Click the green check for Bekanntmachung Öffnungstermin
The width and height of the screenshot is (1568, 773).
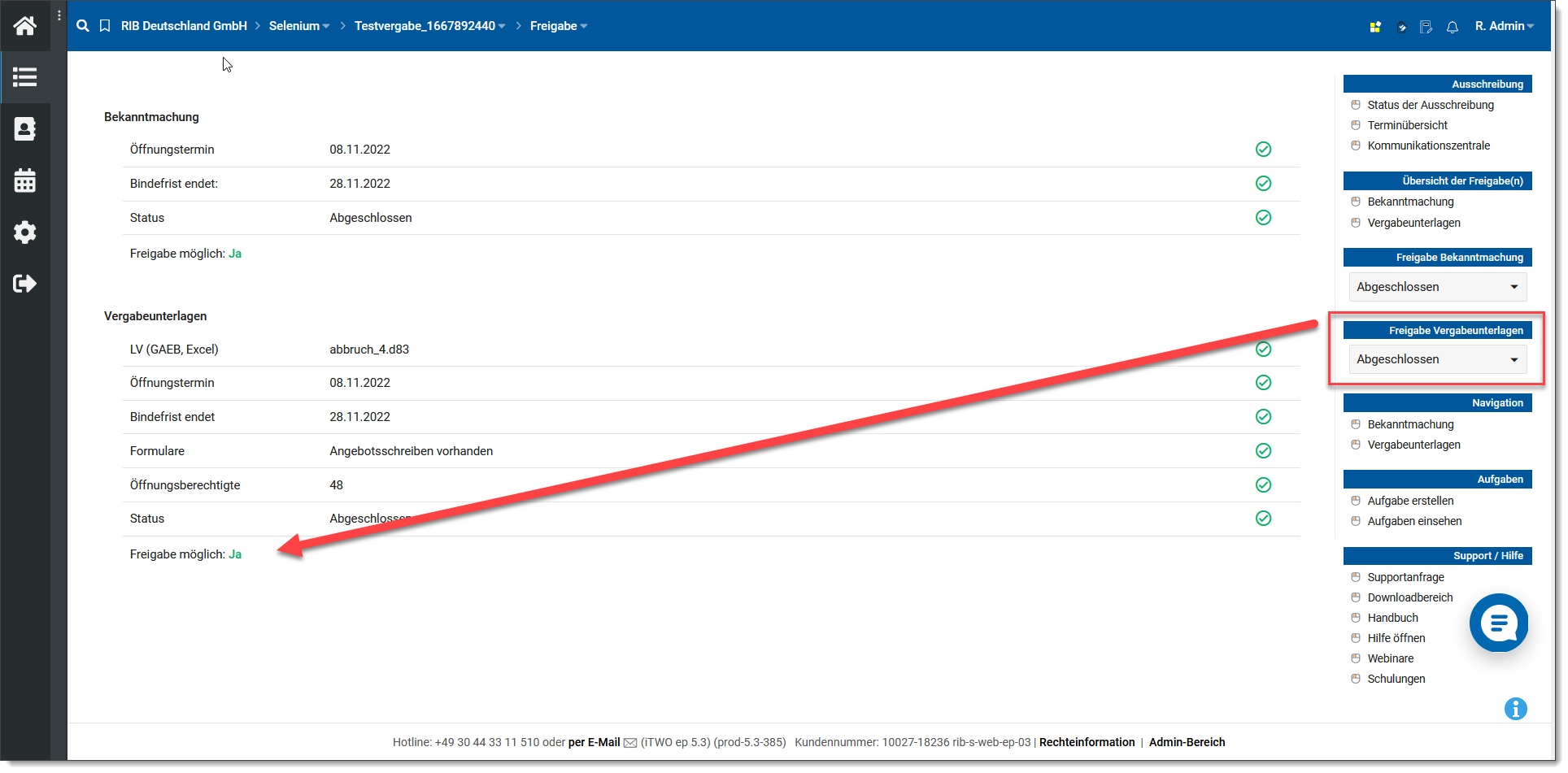coord(1263,149)
